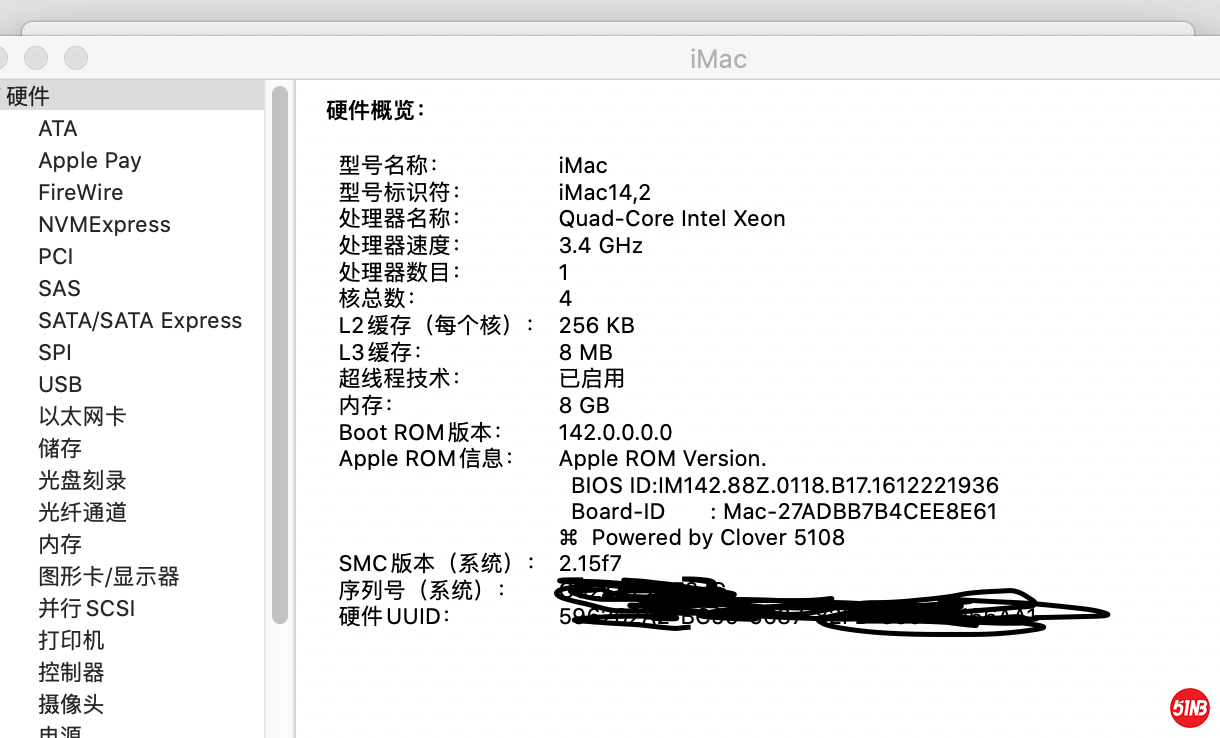Select 并行SCSI in the sidebar
The width and height of the screenshot is (1220, 738).
(86, 608)
